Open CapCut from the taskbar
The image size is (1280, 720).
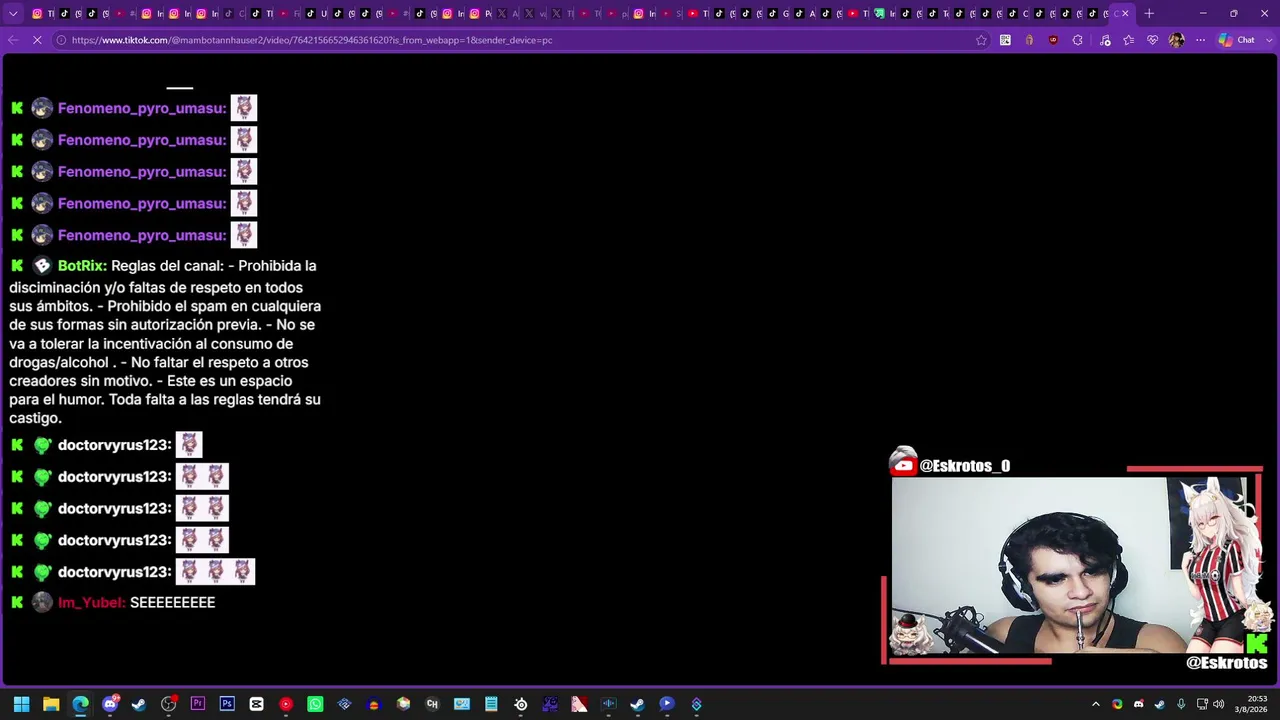pyautogui.click(x=256, y=704)
